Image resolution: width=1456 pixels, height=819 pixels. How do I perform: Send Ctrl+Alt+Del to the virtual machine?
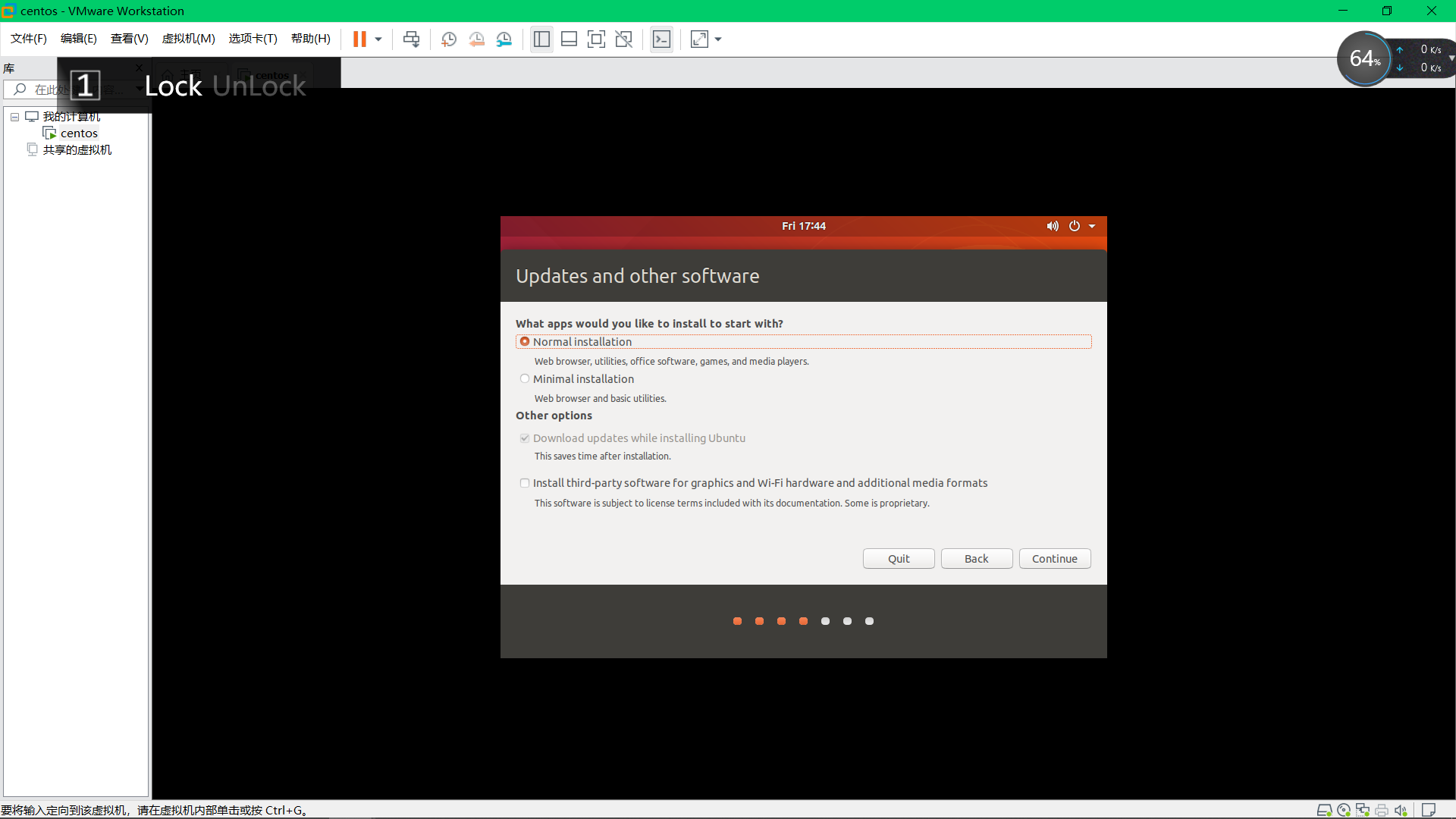[411, 39]
